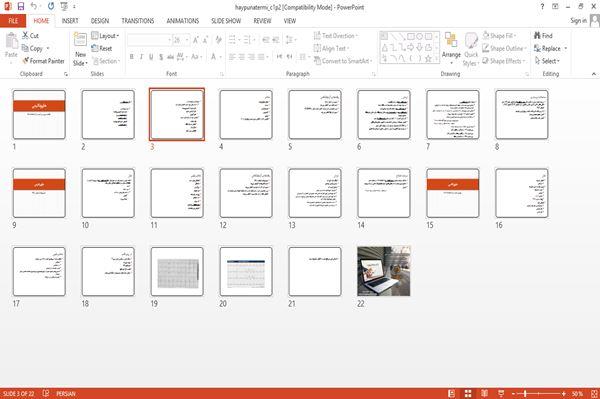Click the Replace button
Image resolution: width=600 pixels, height=399 pixels.
point(551,48)
